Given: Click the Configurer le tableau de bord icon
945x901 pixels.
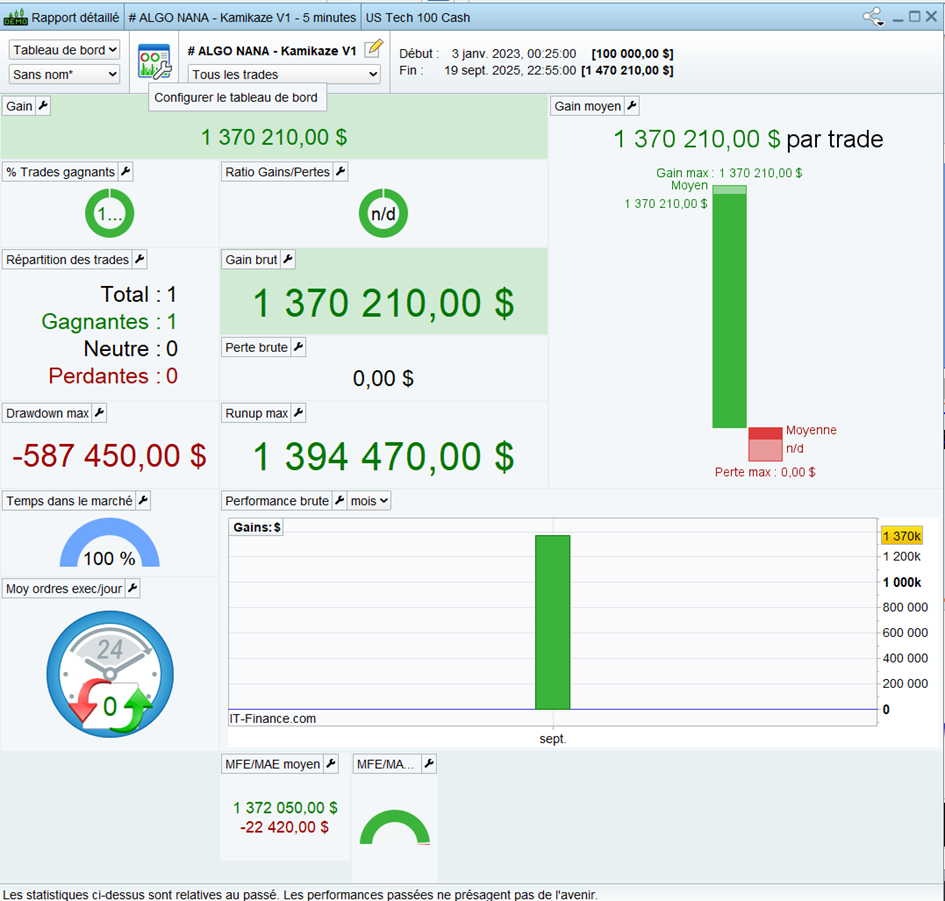Looking at the screenshot, I should [154, 62].
